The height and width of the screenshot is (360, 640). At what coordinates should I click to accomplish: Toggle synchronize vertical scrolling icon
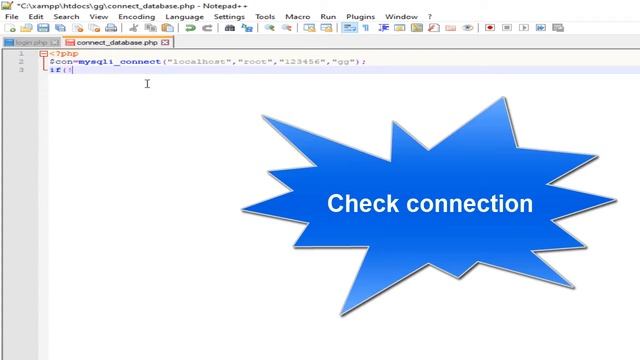point(309,28)
